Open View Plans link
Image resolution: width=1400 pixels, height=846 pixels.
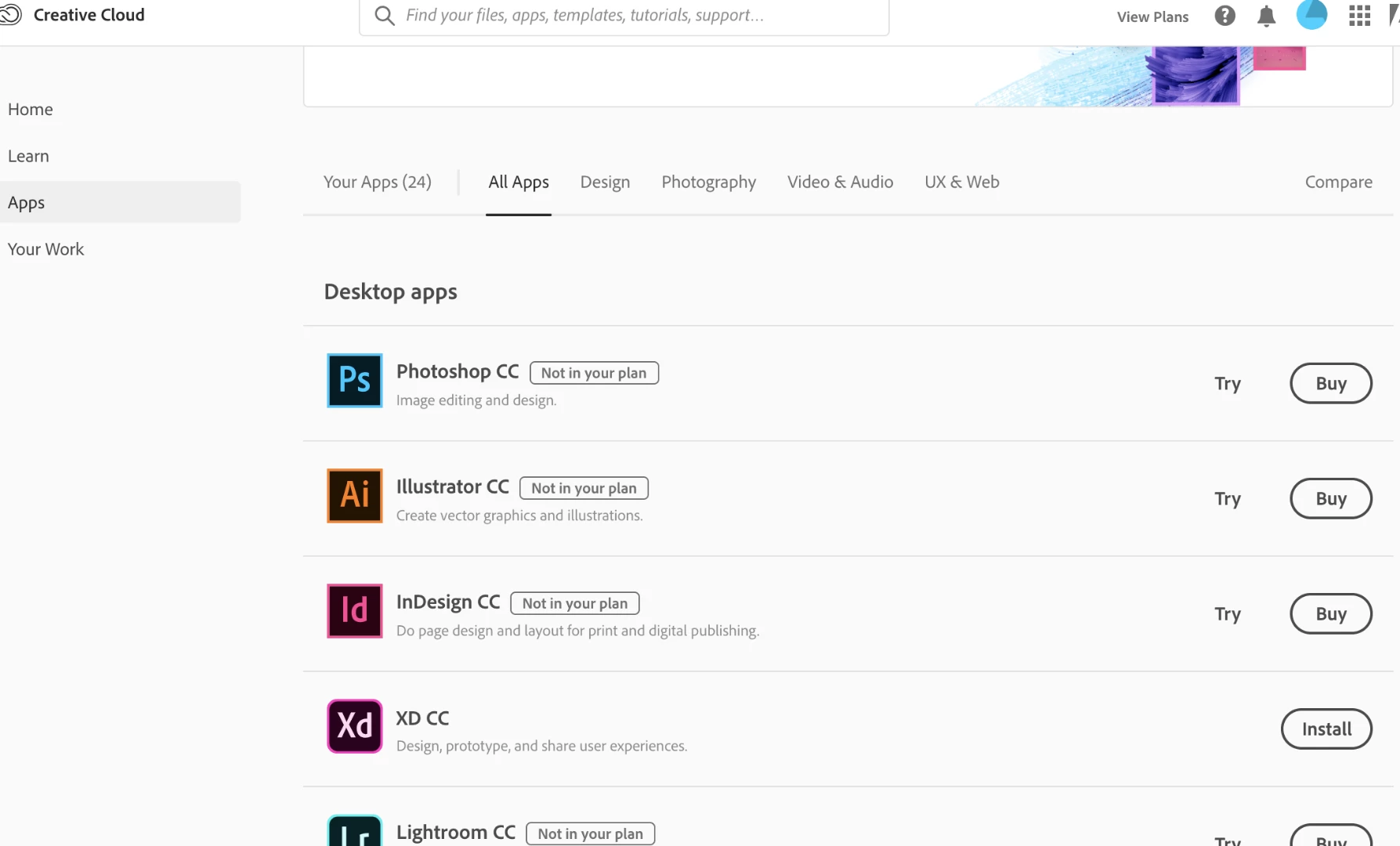[x=1152, y=16]
